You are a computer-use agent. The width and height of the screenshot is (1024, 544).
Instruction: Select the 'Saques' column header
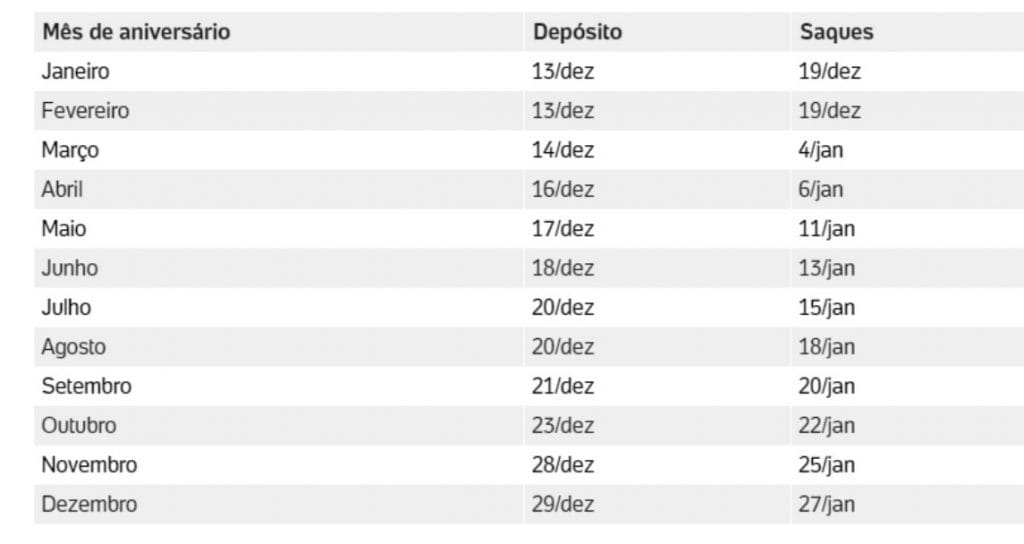pyautogui.click(x=837, y=32)
